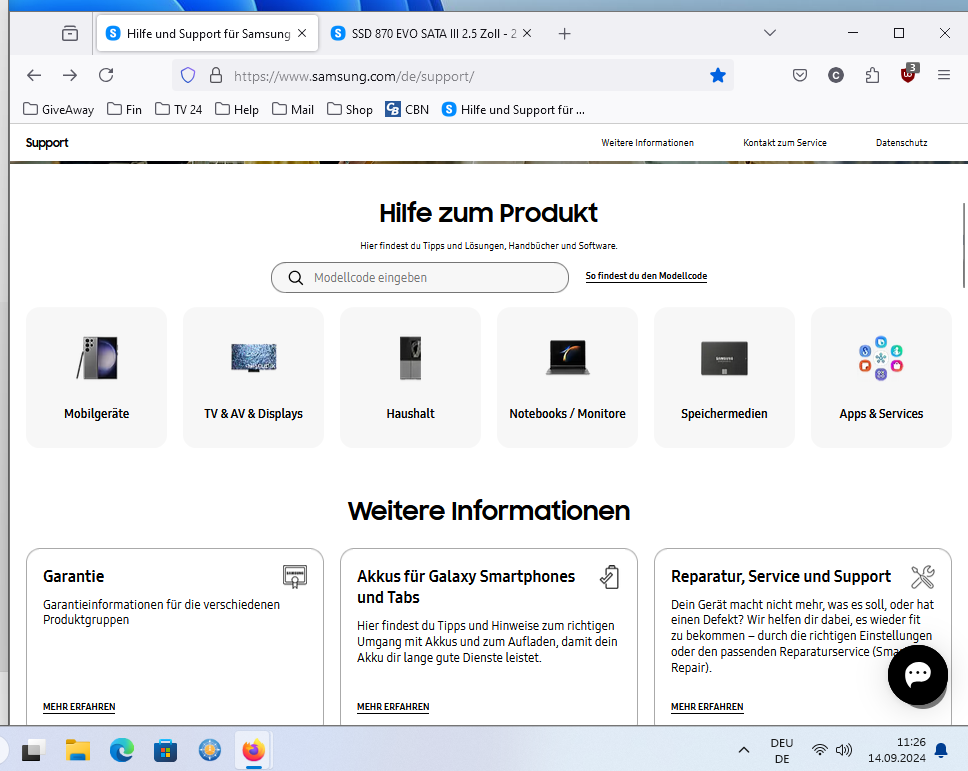968x771 pixels.
Task: Expand the list all tabs chevron
Action: (x=769, y=33)
